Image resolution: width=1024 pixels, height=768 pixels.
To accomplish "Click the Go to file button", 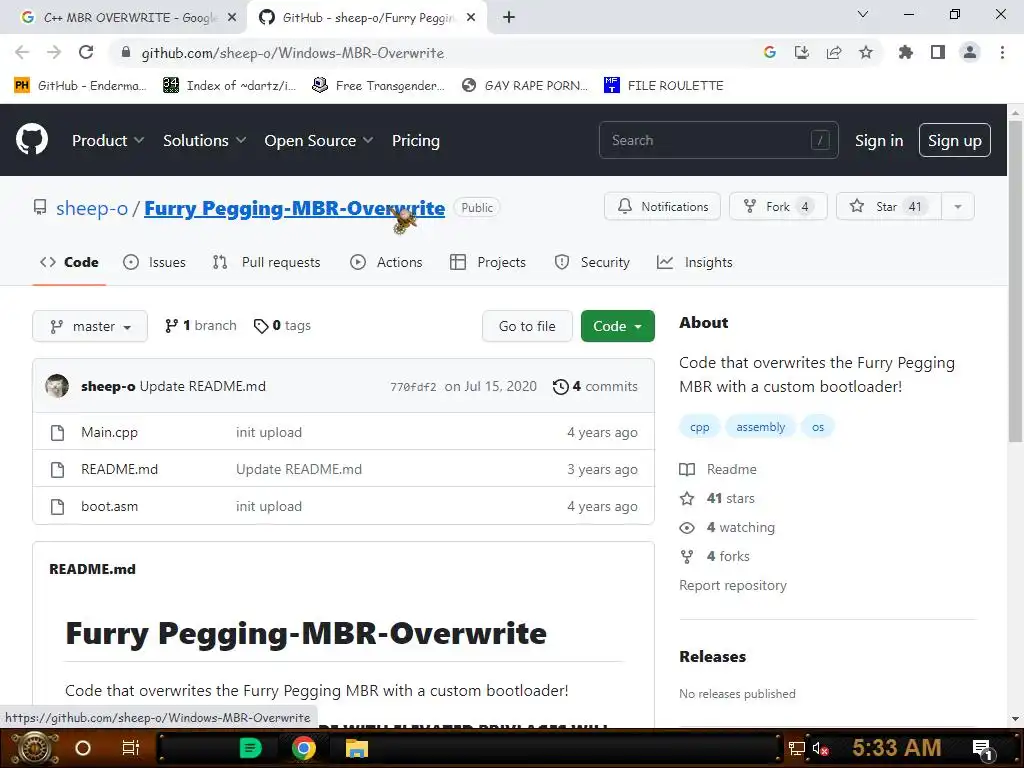I will click(x=527, y=326).
